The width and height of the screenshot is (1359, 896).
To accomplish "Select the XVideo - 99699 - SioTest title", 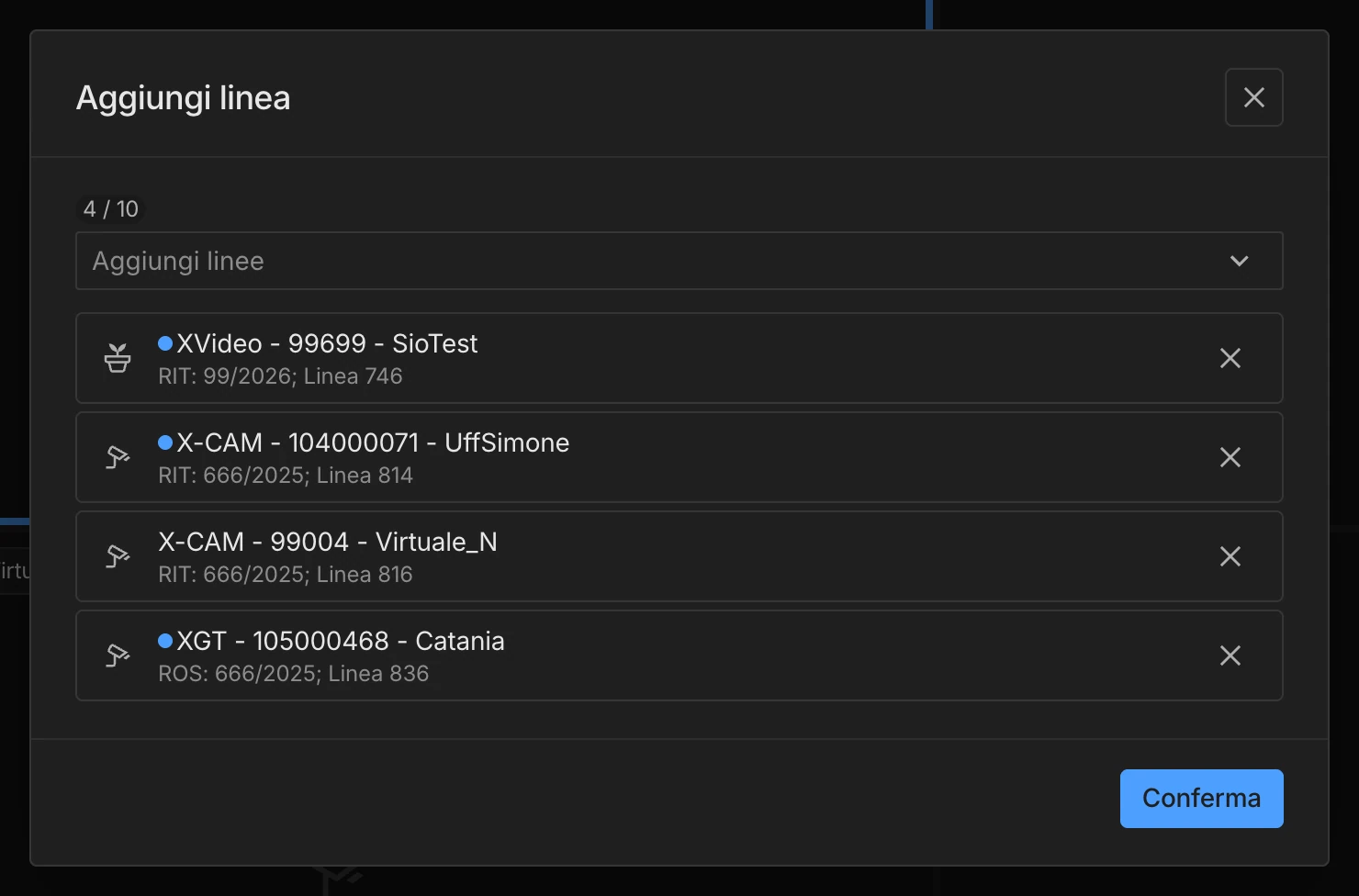I will 327,343.
